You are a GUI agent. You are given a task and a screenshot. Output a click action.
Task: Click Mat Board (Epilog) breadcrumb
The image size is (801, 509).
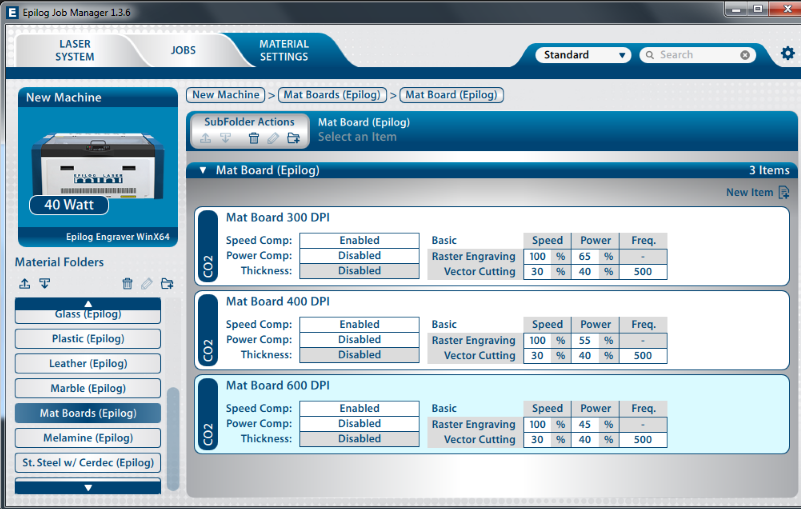coord(451,95)
